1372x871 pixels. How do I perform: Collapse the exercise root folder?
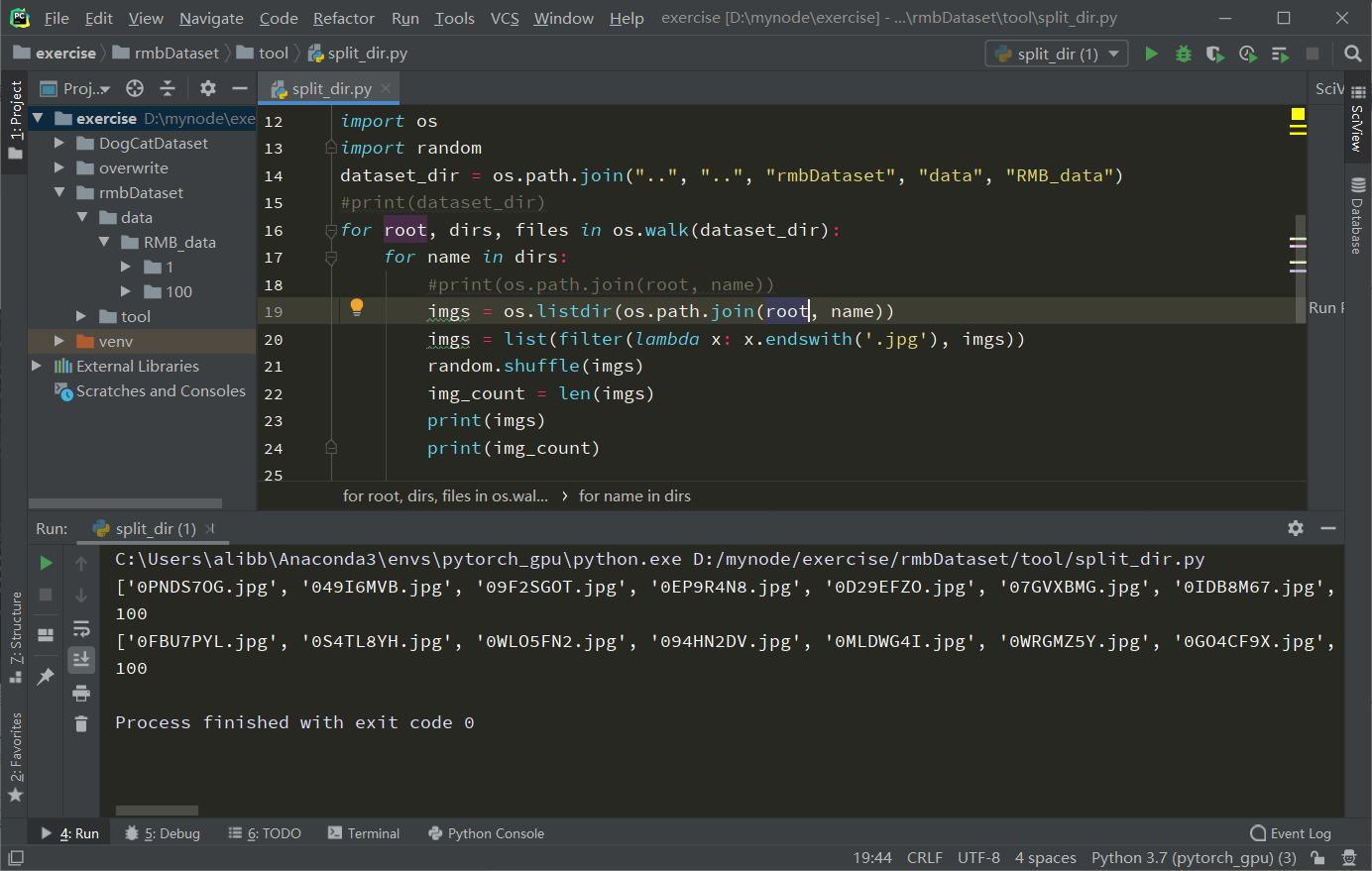(38, 118)
